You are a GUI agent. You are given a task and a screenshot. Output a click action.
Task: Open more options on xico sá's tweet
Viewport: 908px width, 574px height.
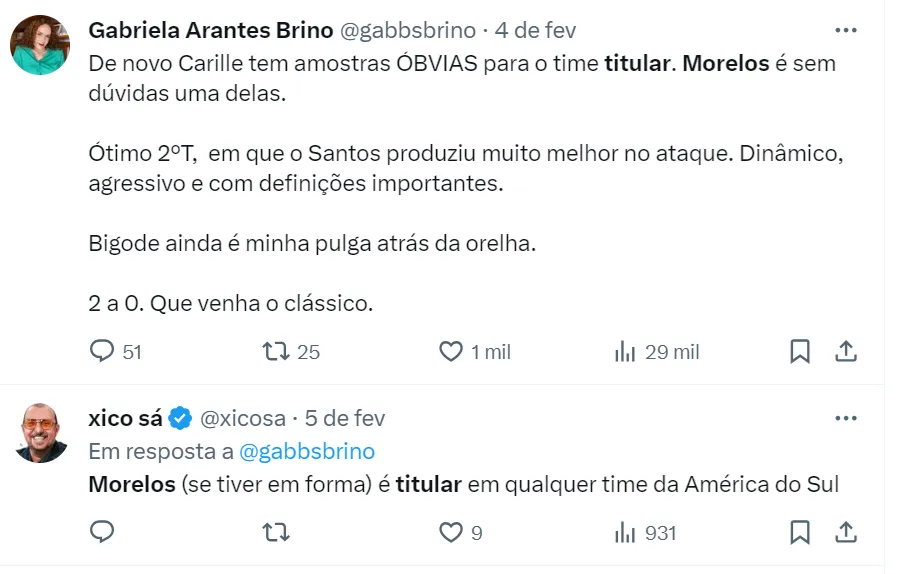click(846, 417)
